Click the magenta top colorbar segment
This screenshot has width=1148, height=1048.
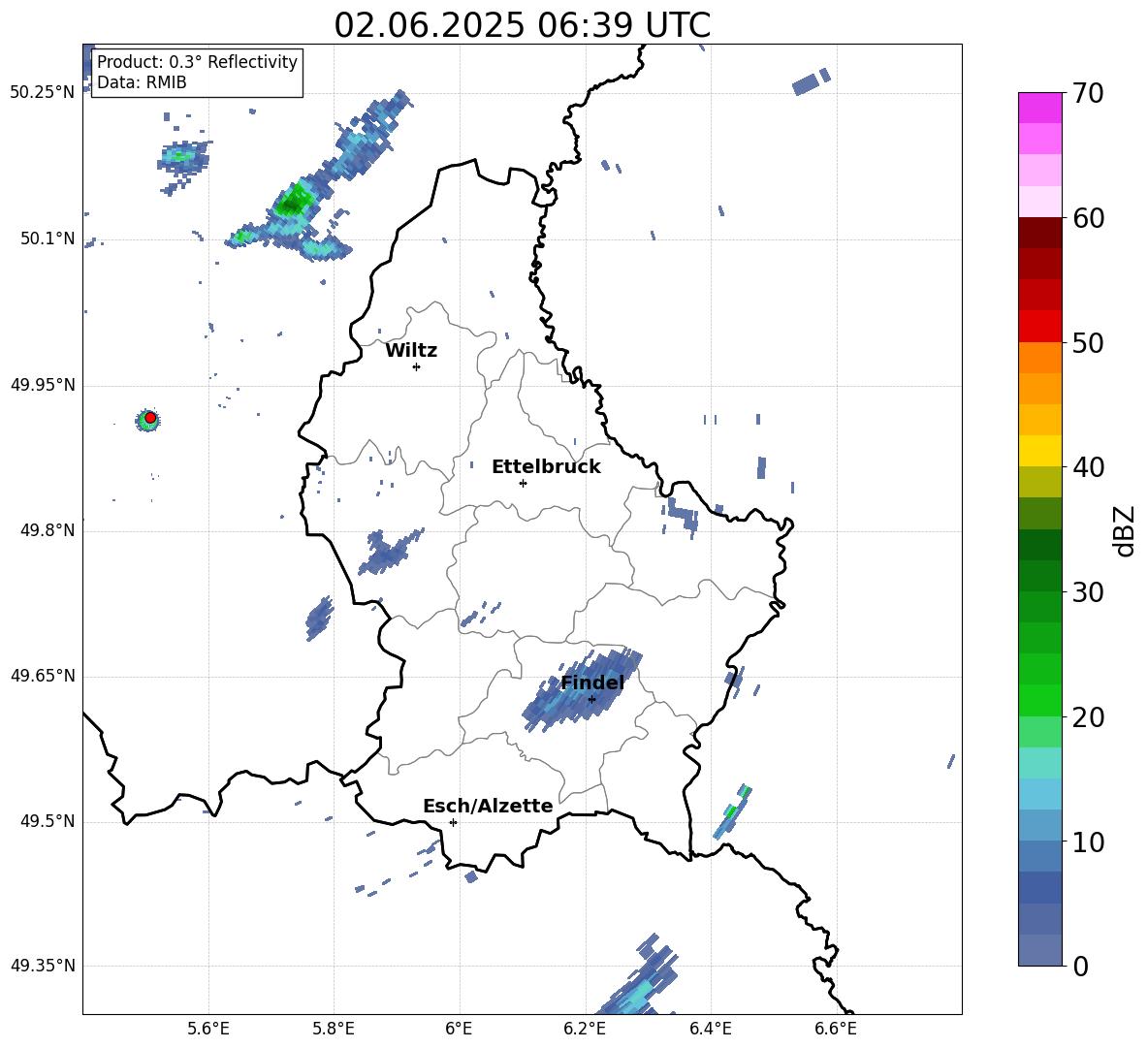[1039, 108]
